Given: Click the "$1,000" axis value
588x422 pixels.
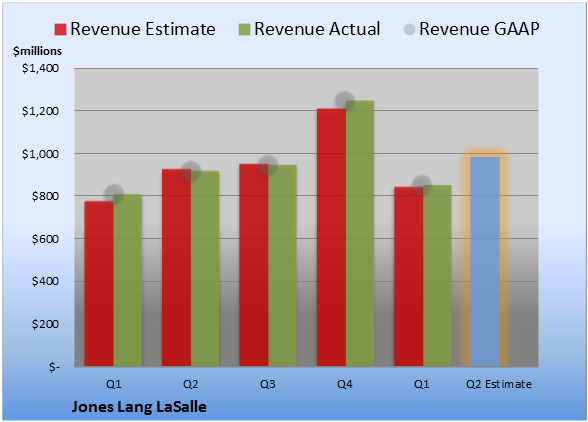Looking at the screenshot, I should [40, 154].
